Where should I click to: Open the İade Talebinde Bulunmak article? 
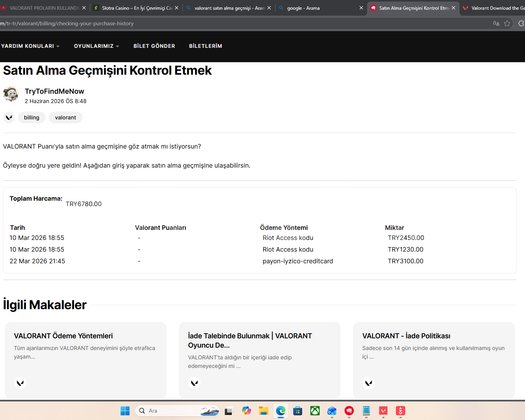click(x=250, y=340)
